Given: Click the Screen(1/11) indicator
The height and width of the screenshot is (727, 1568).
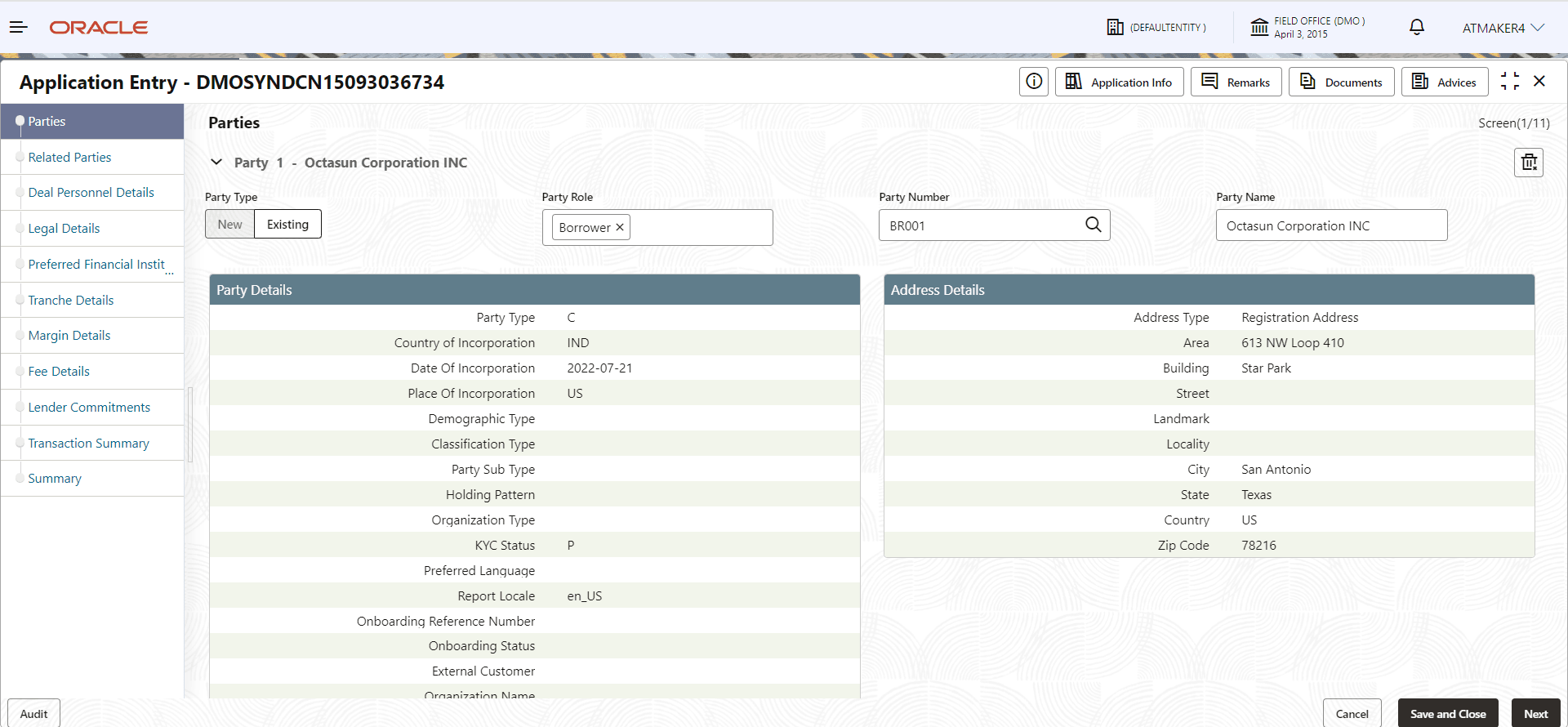Looking at the screenshot, I should [x=1514, y=123].
